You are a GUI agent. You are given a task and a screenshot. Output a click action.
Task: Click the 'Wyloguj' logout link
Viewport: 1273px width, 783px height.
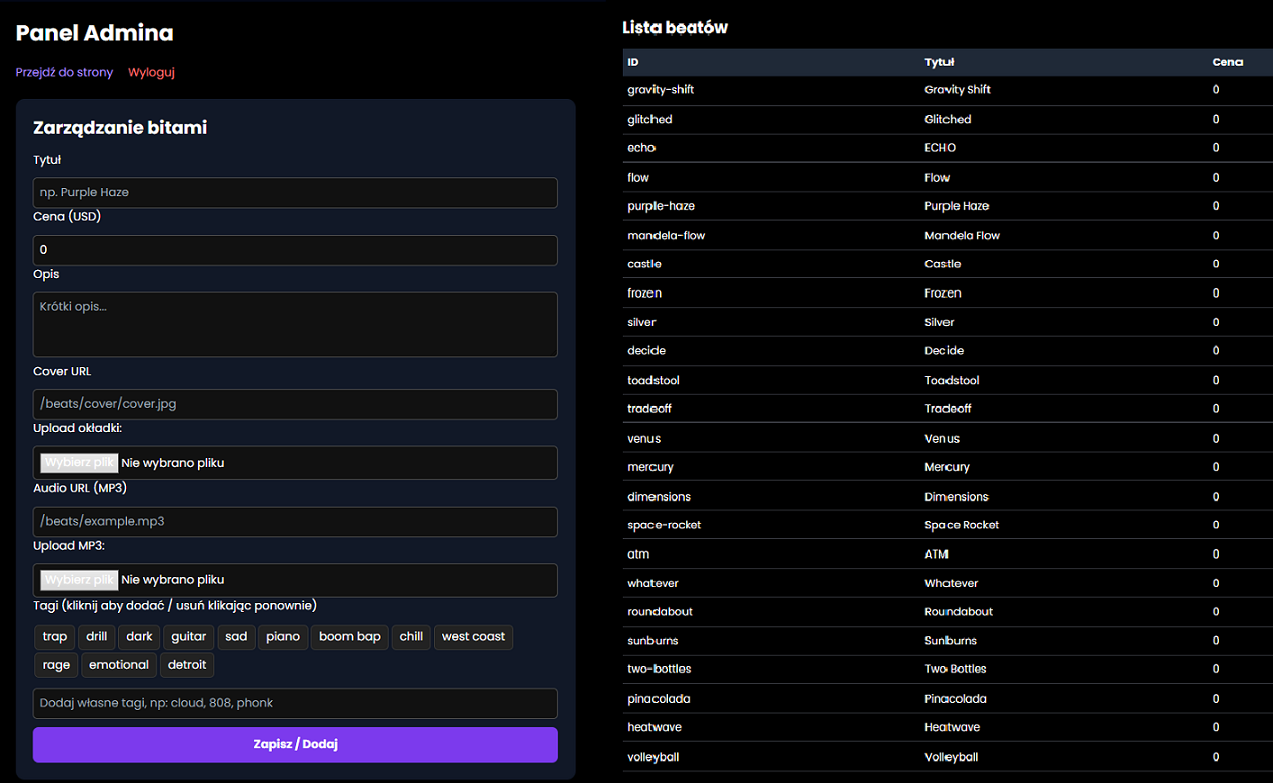[x=151, y=73]
